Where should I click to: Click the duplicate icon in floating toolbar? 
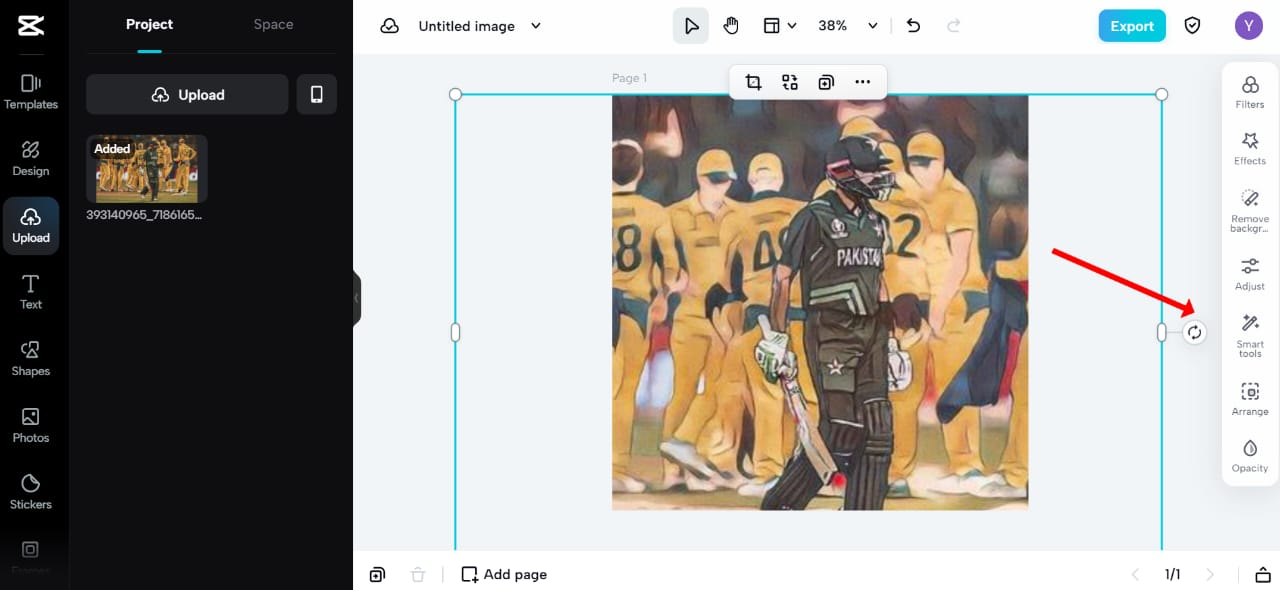click(826, 82)
